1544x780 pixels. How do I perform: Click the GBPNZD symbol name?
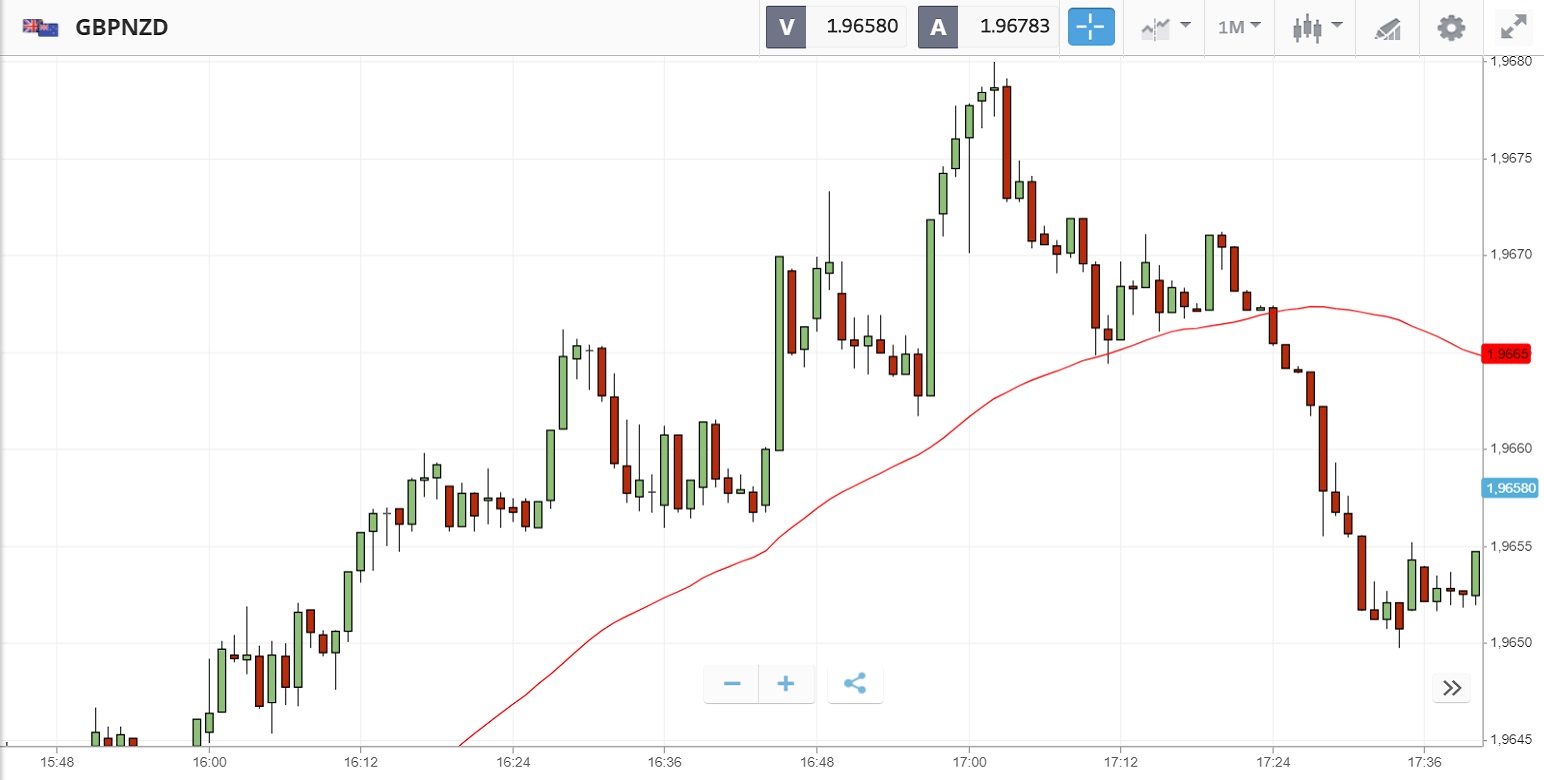point(121,27)
